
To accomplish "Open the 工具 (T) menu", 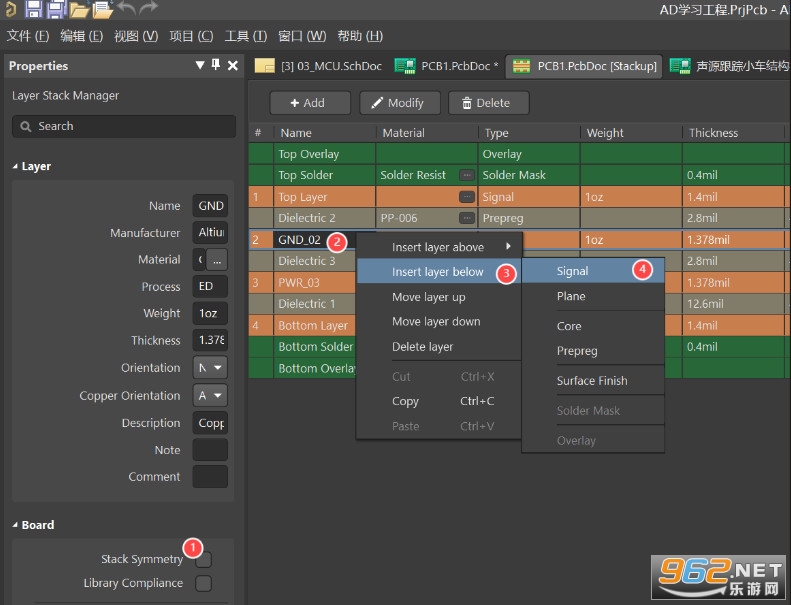I will tap(245, 36).
